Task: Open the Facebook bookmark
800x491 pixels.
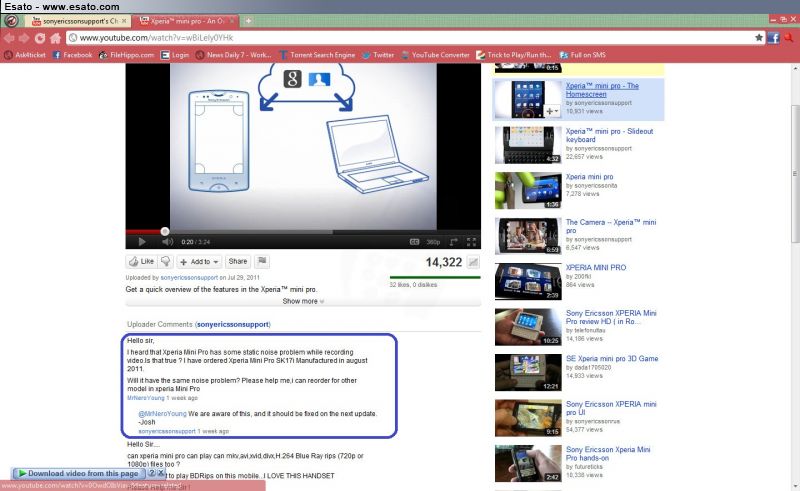Action: point(72,55)
